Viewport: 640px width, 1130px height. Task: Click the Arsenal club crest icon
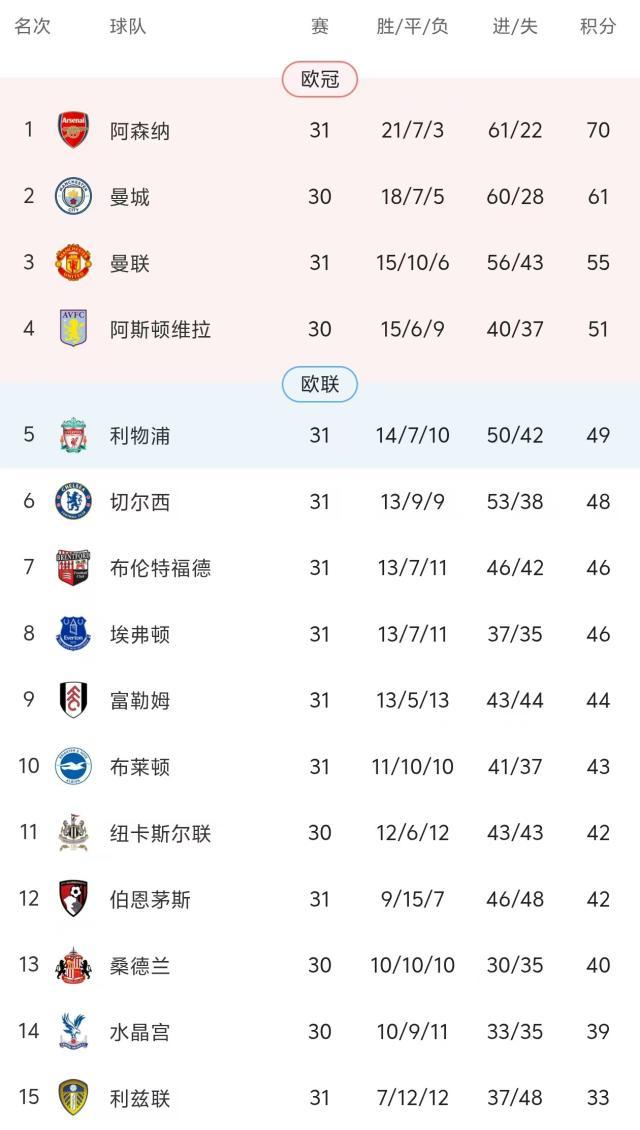pos(73,130)
